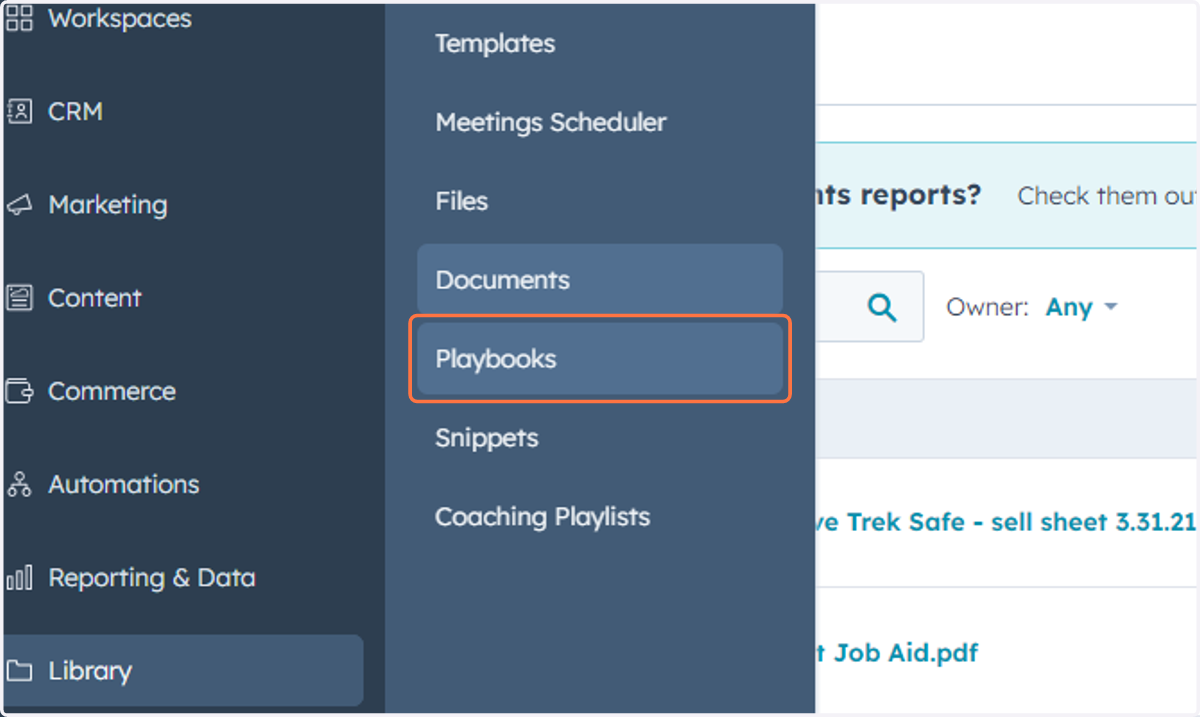Viewport: 1200px width, 717px height.
Task: Click the CRM contact card icon
Action: [x=19, y=111]
